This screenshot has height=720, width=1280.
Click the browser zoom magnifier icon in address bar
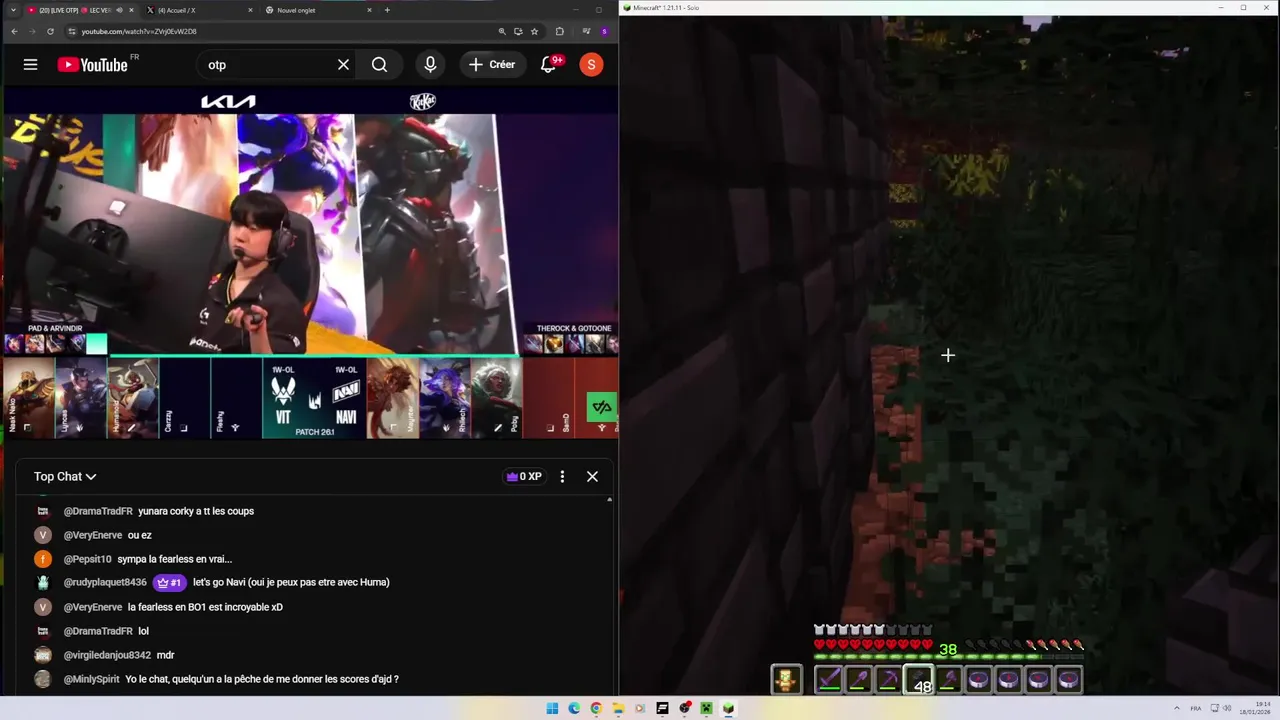tap(502, 32)
